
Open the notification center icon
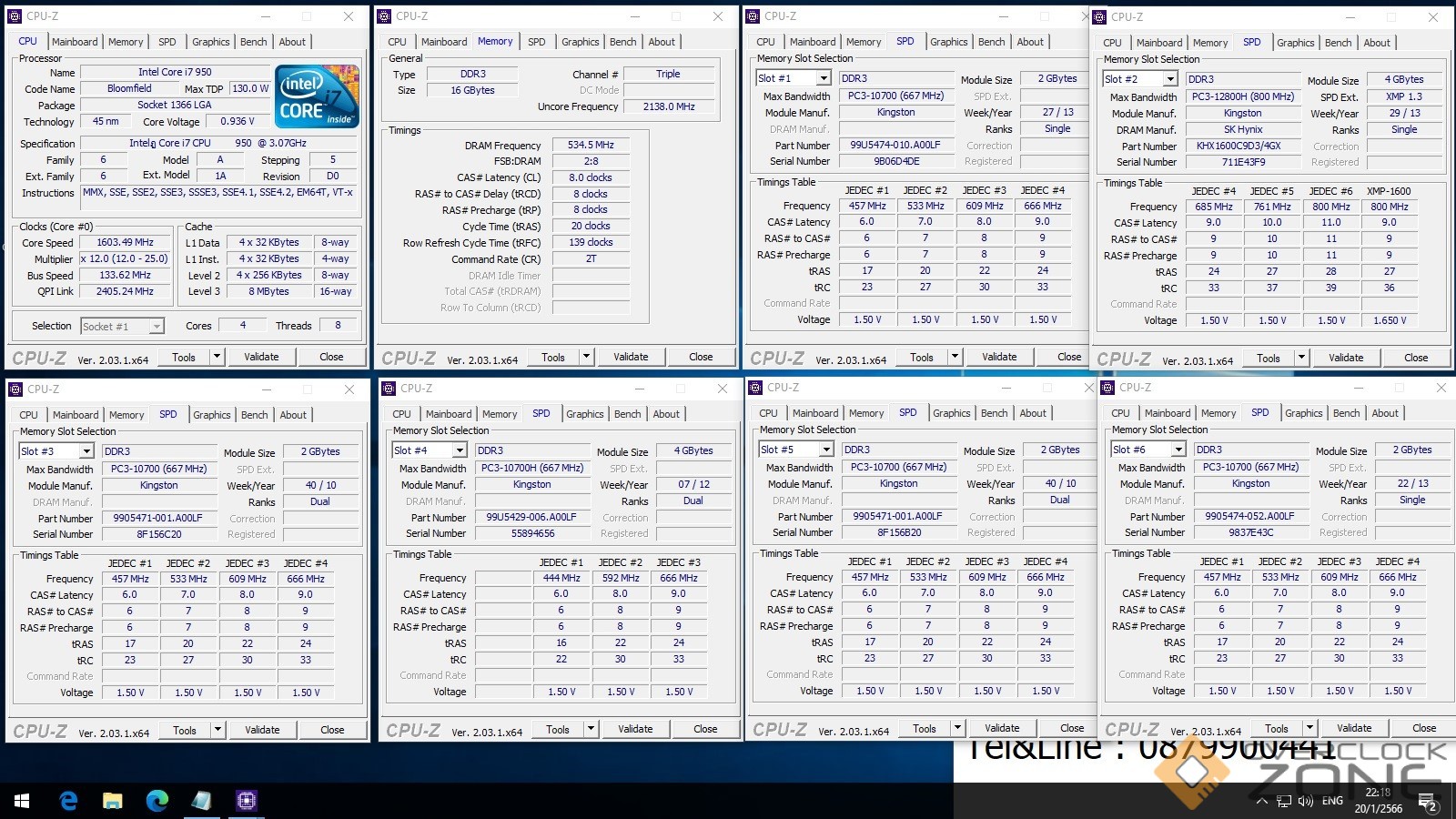point(1429,804)
